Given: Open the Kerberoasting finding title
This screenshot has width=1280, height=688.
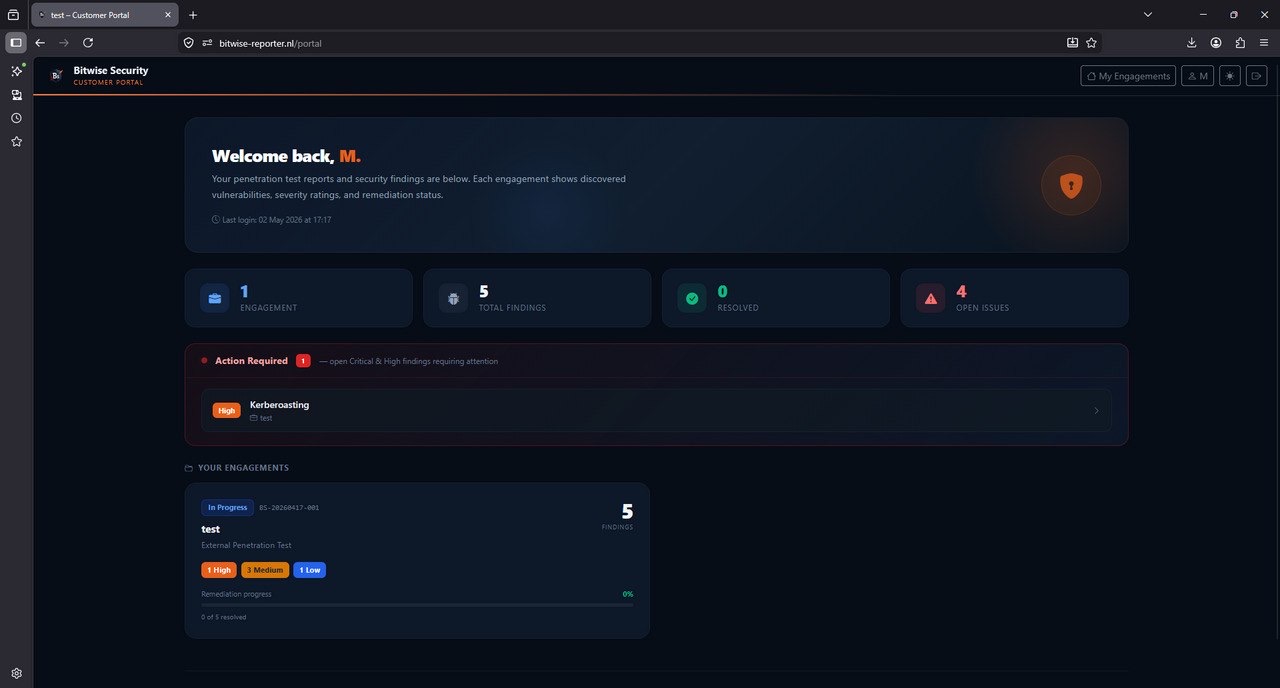Looking at the screenshot, I should 279,405.
